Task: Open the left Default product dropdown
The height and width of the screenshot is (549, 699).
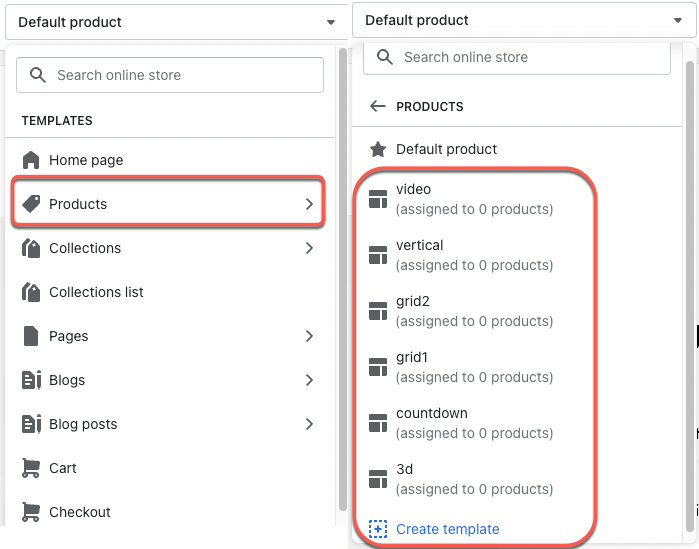Action: [177, 22]
